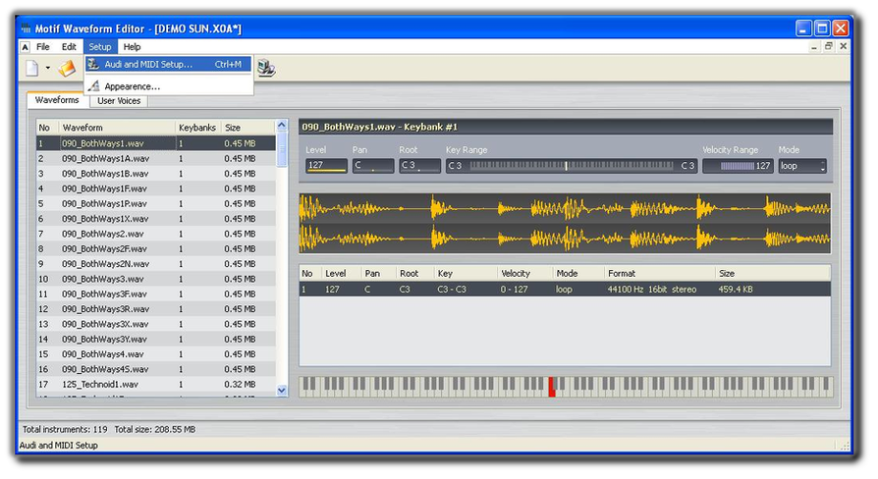
Task: Choose Appearence menu entry
Action: (168, 86)
